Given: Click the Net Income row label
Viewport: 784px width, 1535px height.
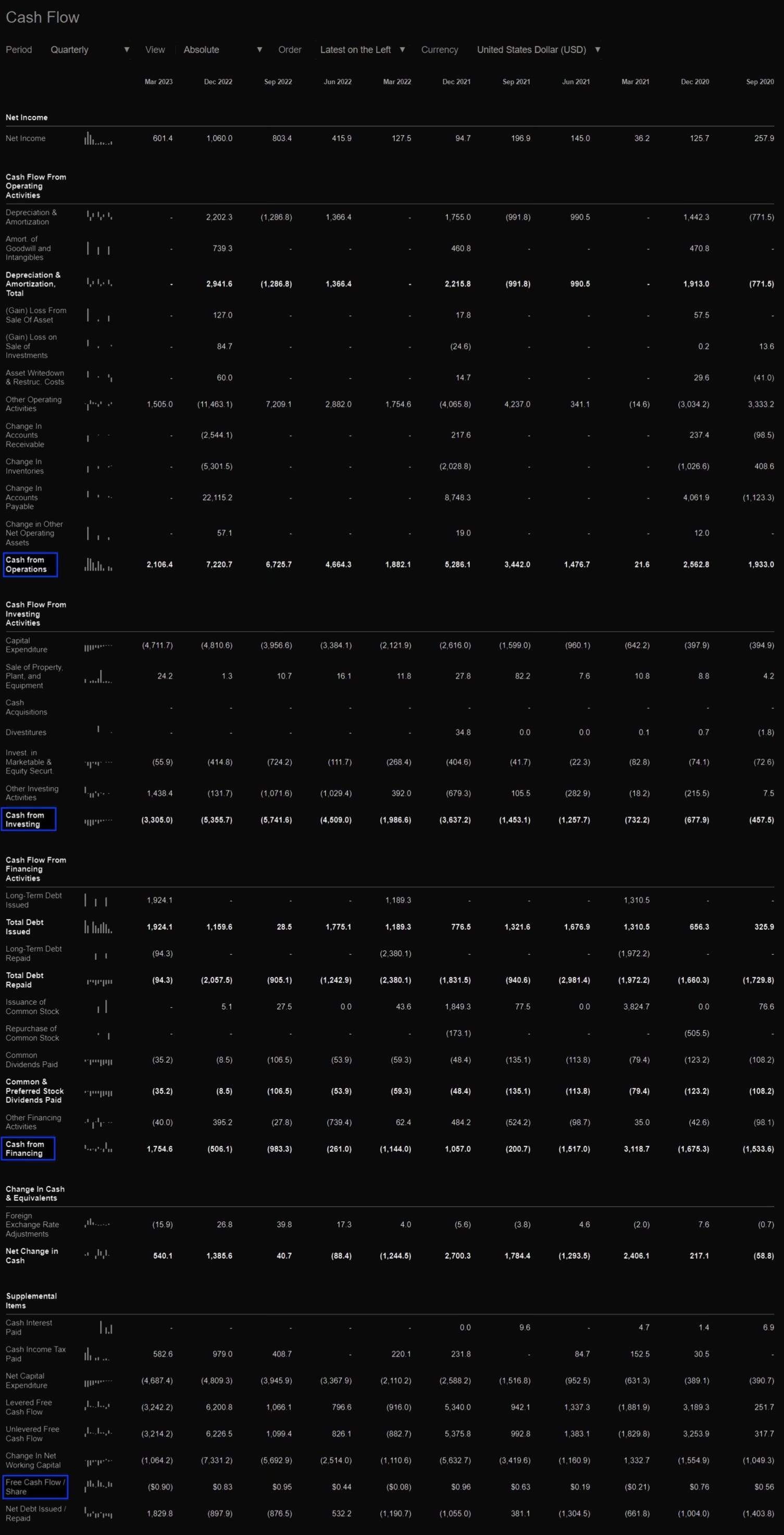Looking at the screenshot, I should [26, 138].
